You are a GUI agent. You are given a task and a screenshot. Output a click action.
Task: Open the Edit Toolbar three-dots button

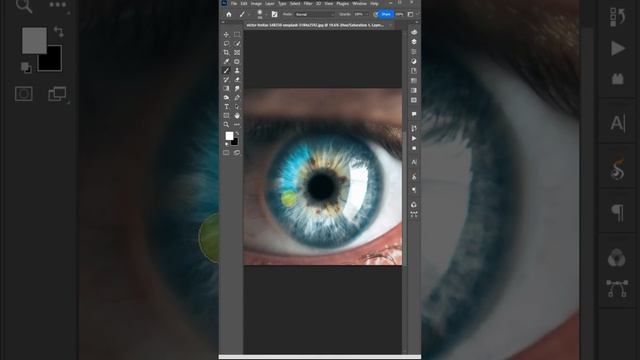(237, 124)
